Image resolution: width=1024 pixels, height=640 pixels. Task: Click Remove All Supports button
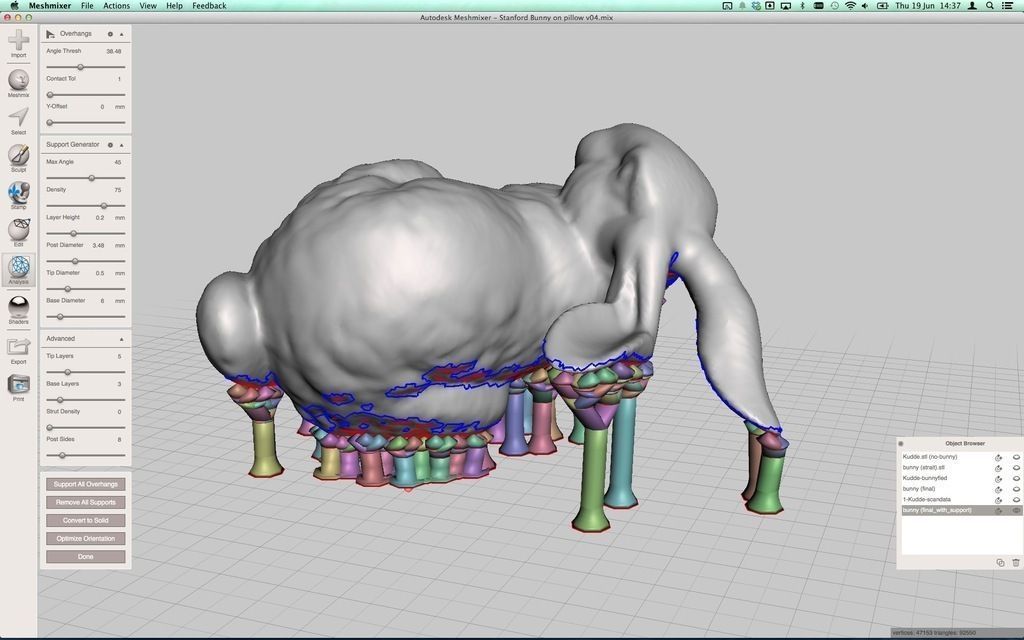(86, 503)
